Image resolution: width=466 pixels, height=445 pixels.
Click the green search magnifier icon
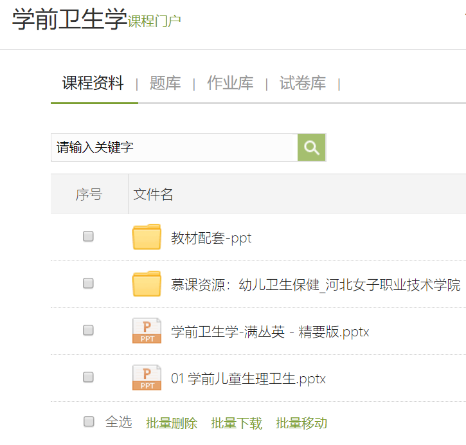311,148
